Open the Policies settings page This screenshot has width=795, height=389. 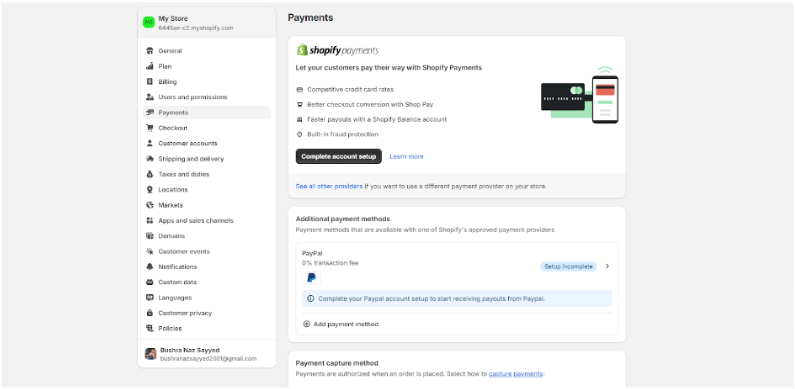pyautogui.click(x=207, y=328)
